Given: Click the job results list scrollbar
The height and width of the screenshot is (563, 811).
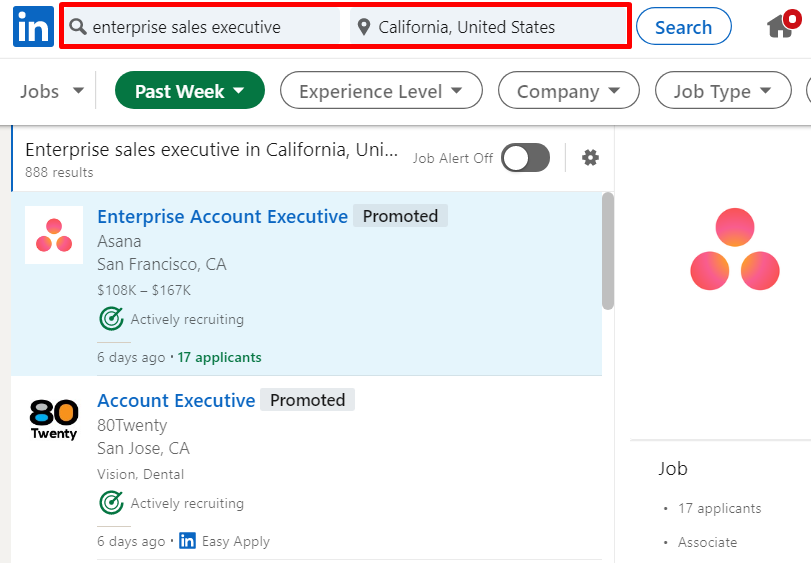Looking at the screenshot, I should click(607, 250).
